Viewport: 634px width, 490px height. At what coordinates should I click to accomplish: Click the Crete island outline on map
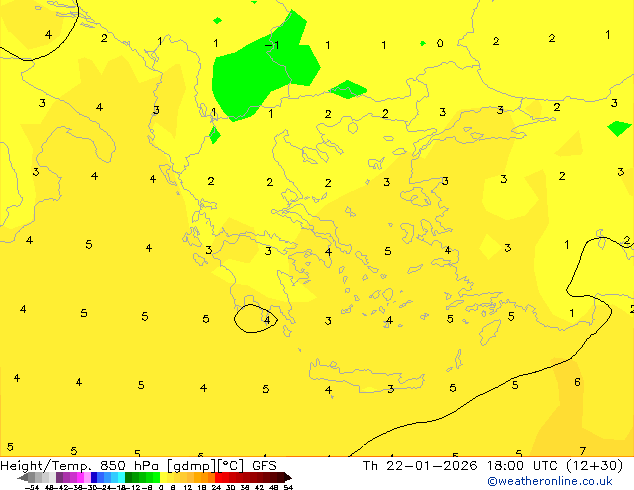point(366,376)
